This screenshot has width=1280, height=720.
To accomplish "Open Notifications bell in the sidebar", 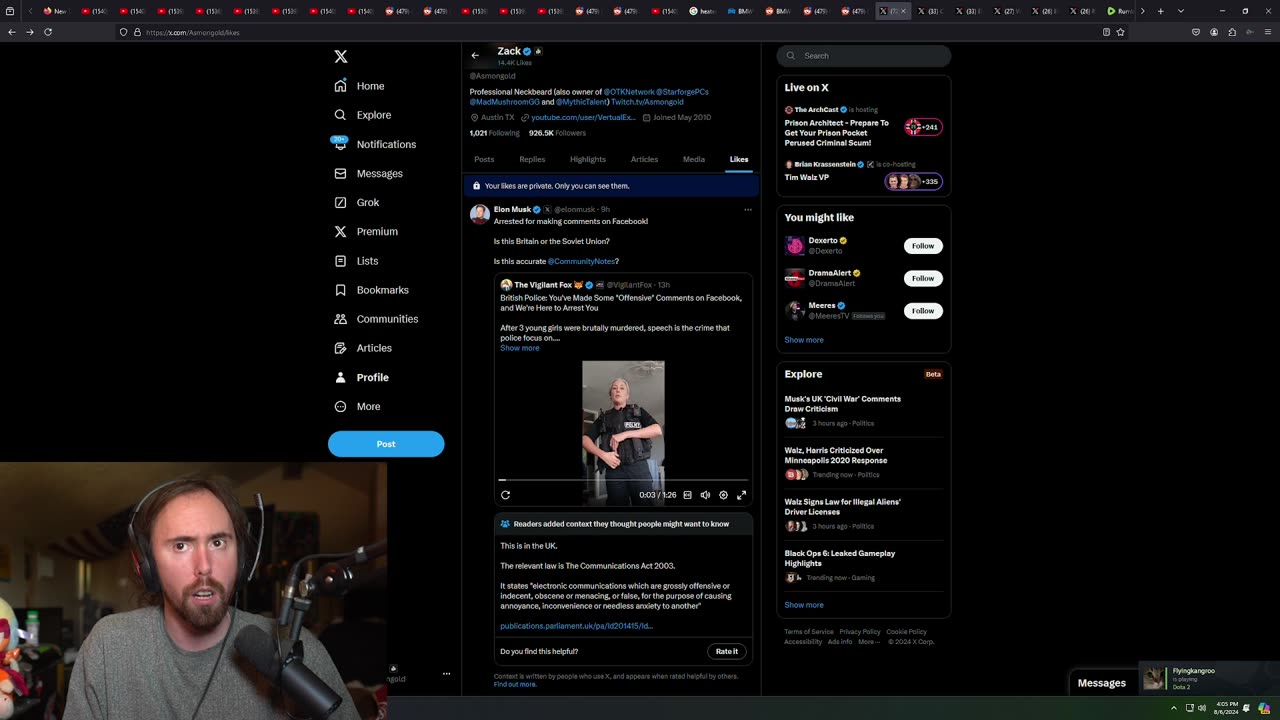I will 340,144.
